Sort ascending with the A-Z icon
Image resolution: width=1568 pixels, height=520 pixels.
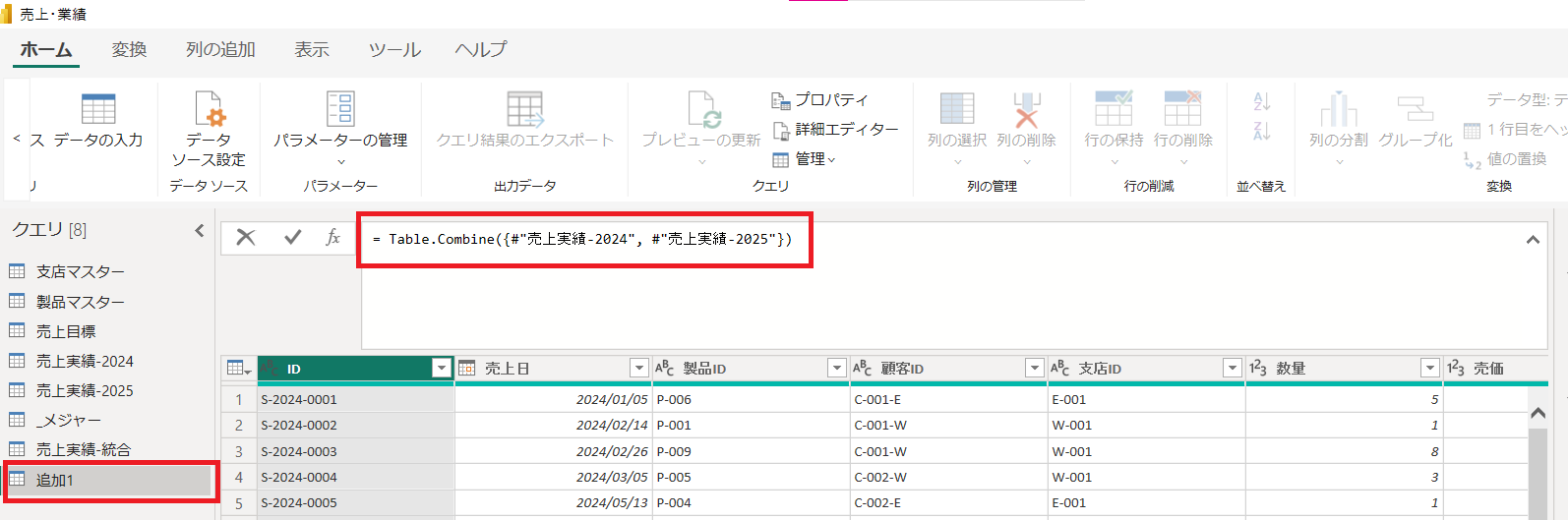1262,100
